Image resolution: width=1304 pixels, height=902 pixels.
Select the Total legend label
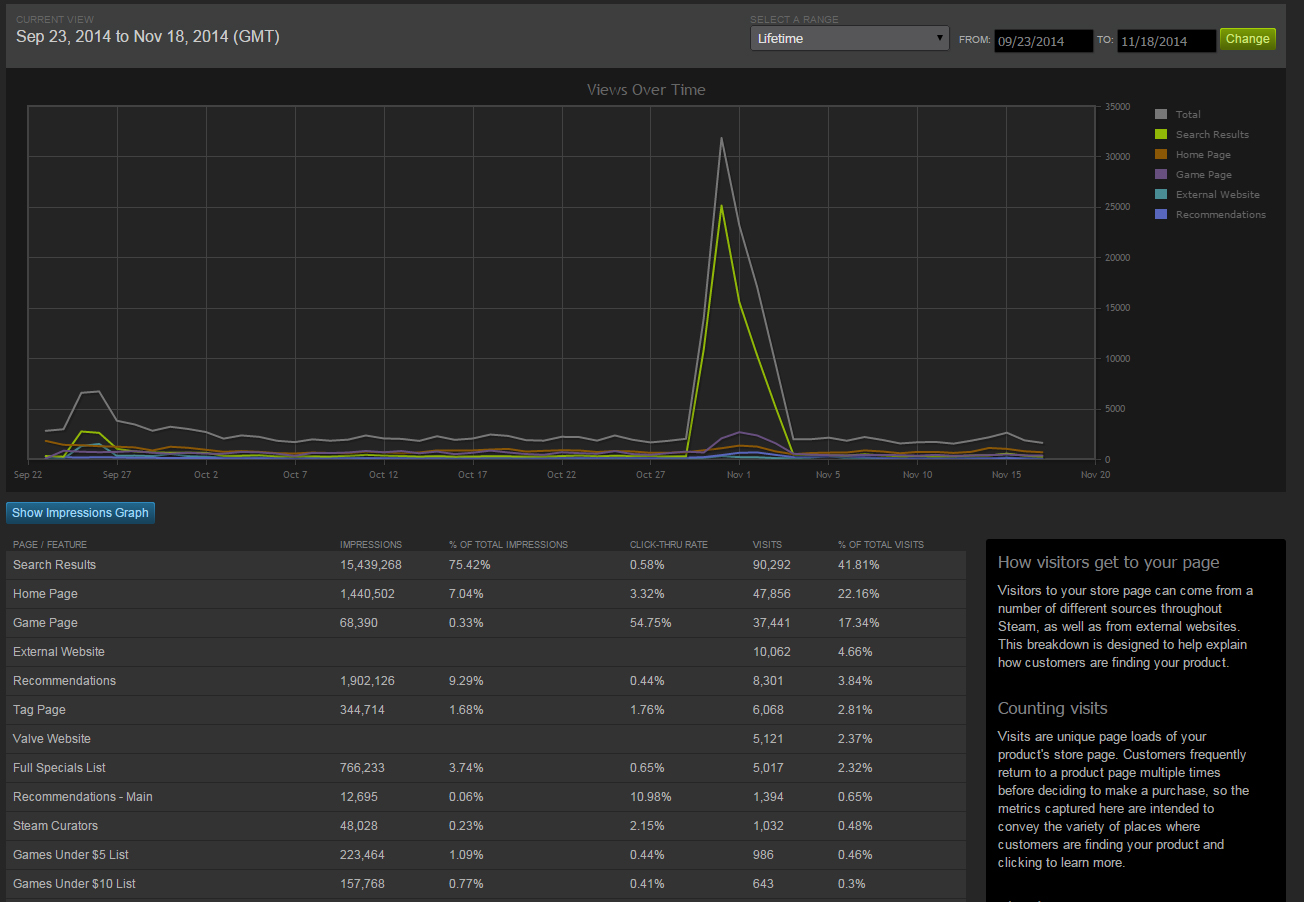(1188, 115)
